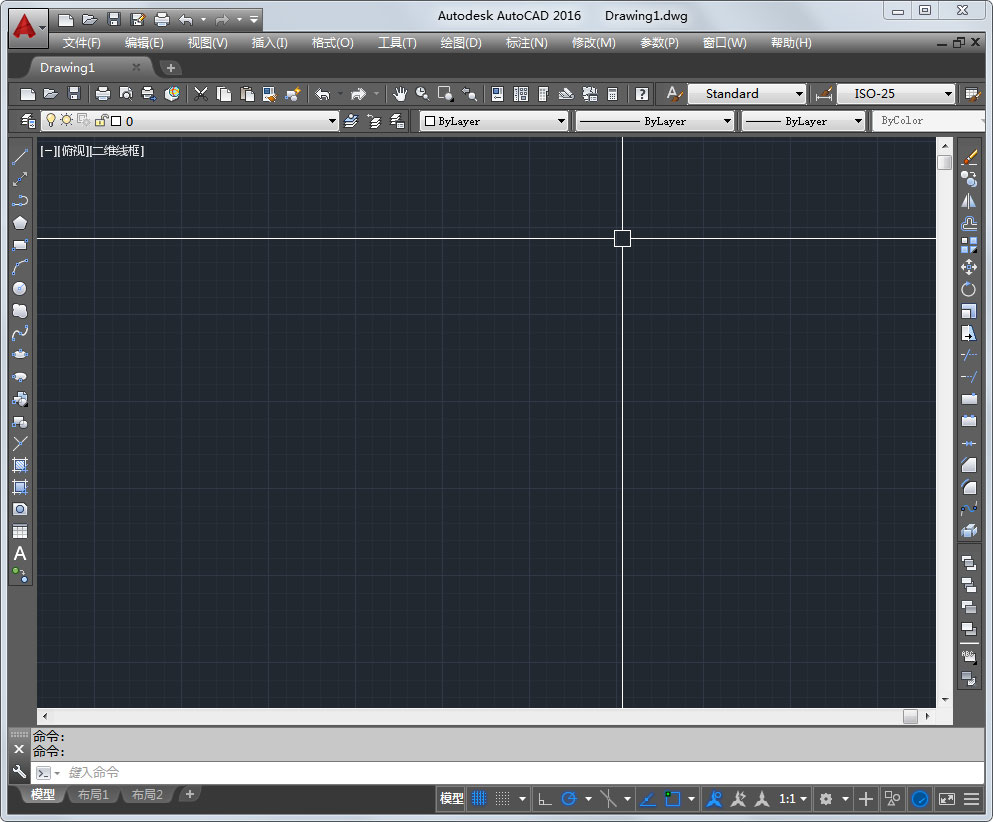Toggle the grid display in the status bar

point(478,799)
